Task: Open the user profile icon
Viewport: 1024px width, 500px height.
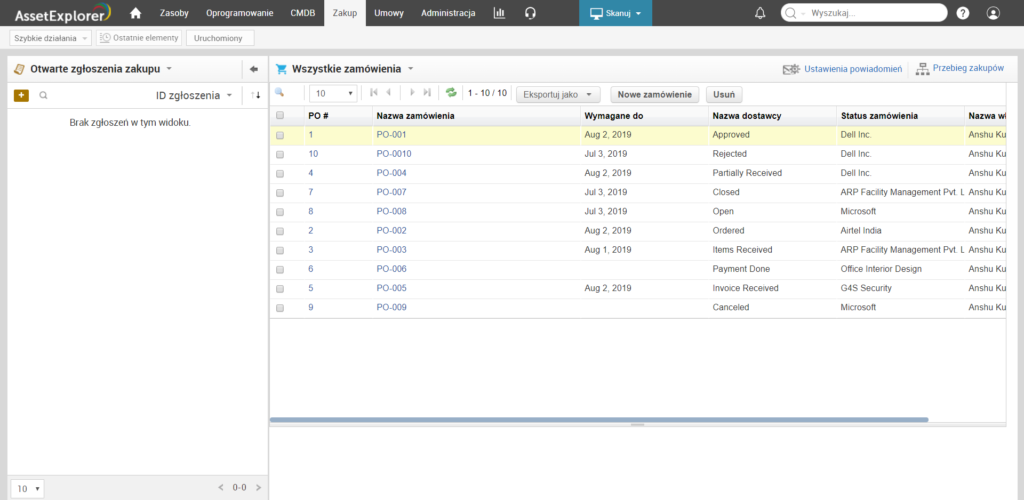Action: (992, 13)
